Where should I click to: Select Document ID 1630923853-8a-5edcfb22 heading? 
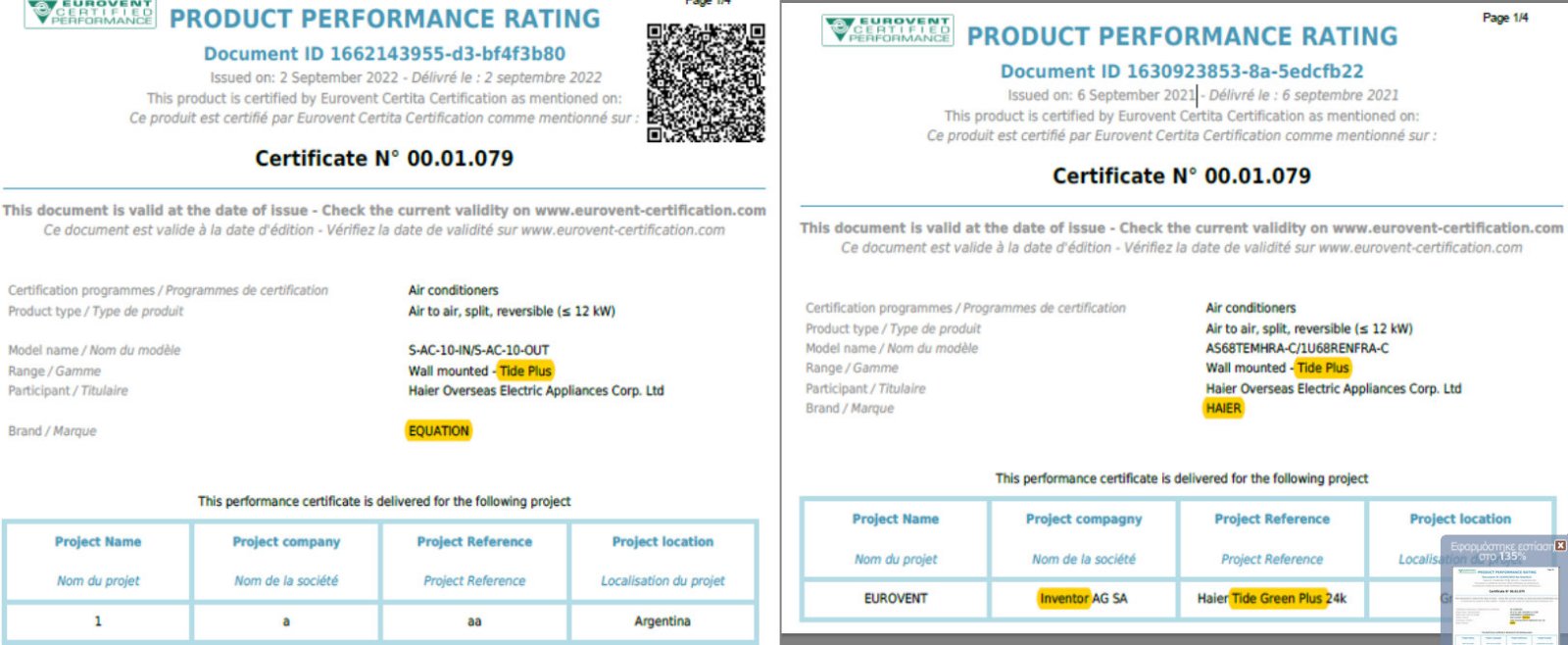point(1182,72)
